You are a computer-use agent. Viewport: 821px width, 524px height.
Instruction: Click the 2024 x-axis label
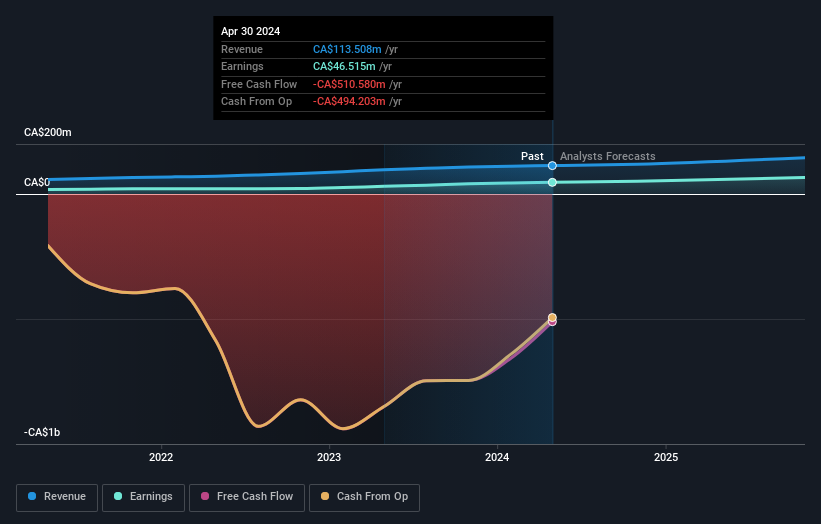point(497,457)
